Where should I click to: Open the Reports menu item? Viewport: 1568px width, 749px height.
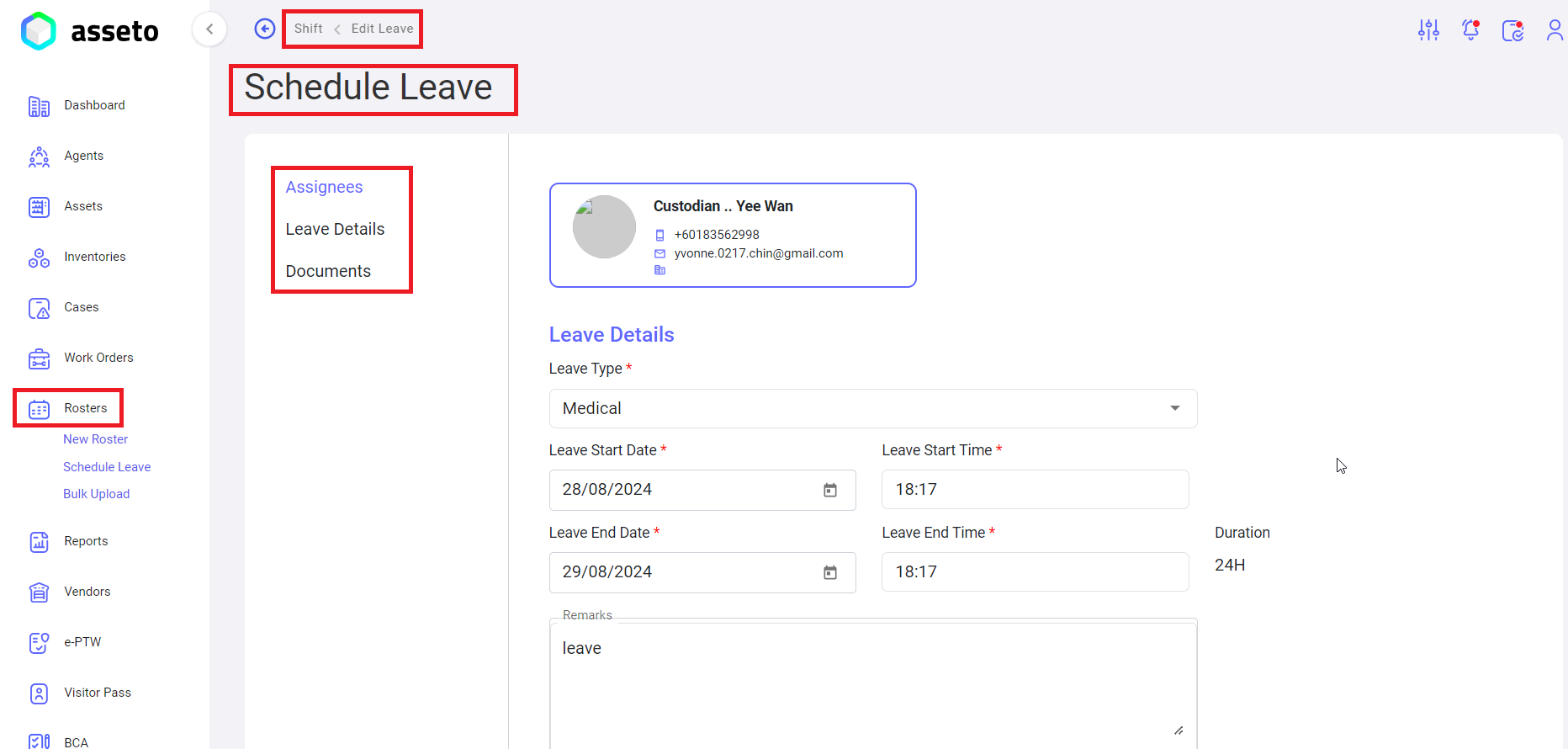(x=86, y=541)
